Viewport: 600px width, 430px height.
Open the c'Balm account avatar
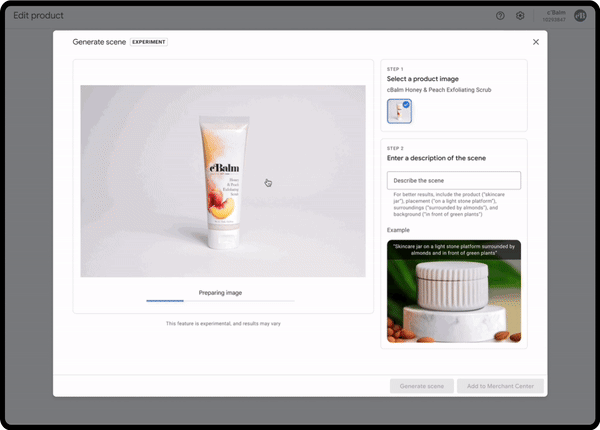click(x=580, y=16)
